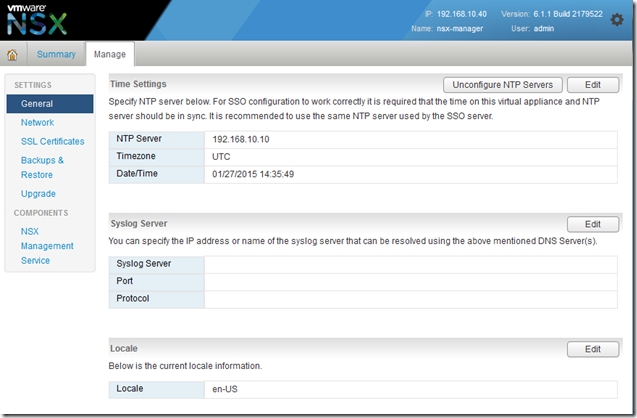Select version text 6.1.1 Build 2179522
This screenshot has width=637, height=418.
568,14
